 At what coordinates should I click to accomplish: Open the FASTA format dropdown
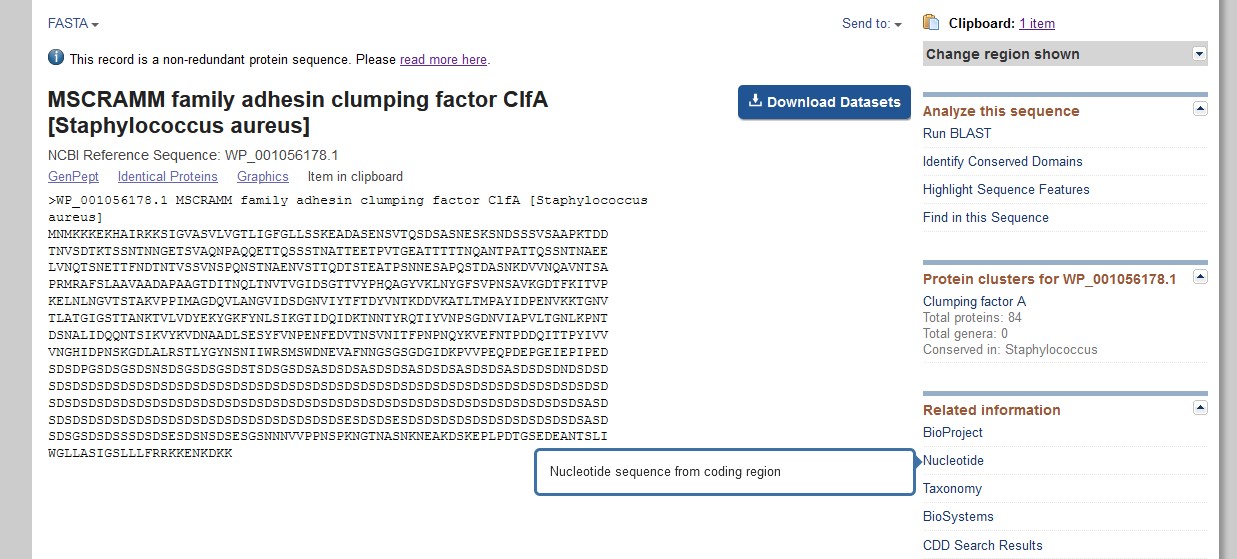coord(73,23)
